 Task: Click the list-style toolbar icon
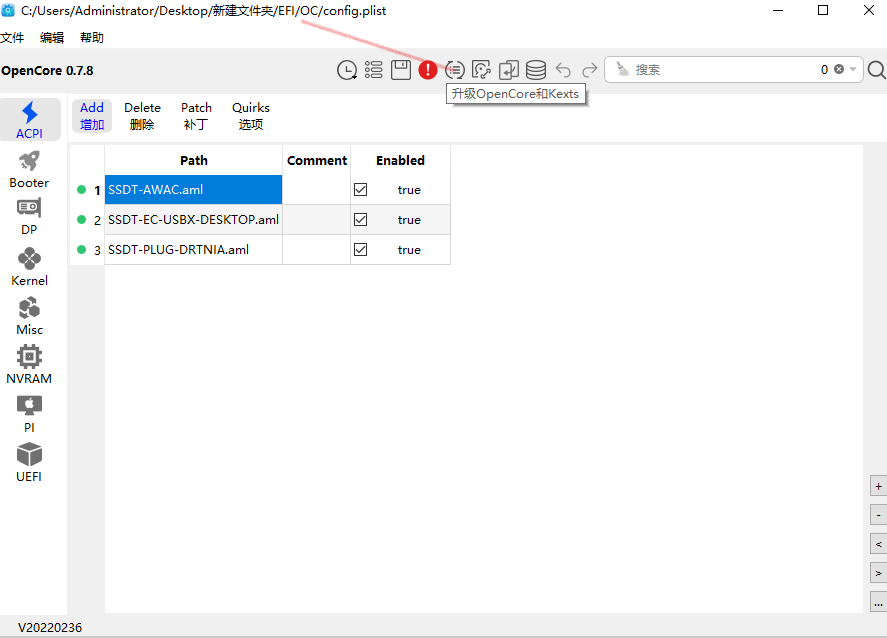click(x=373, y=70)
